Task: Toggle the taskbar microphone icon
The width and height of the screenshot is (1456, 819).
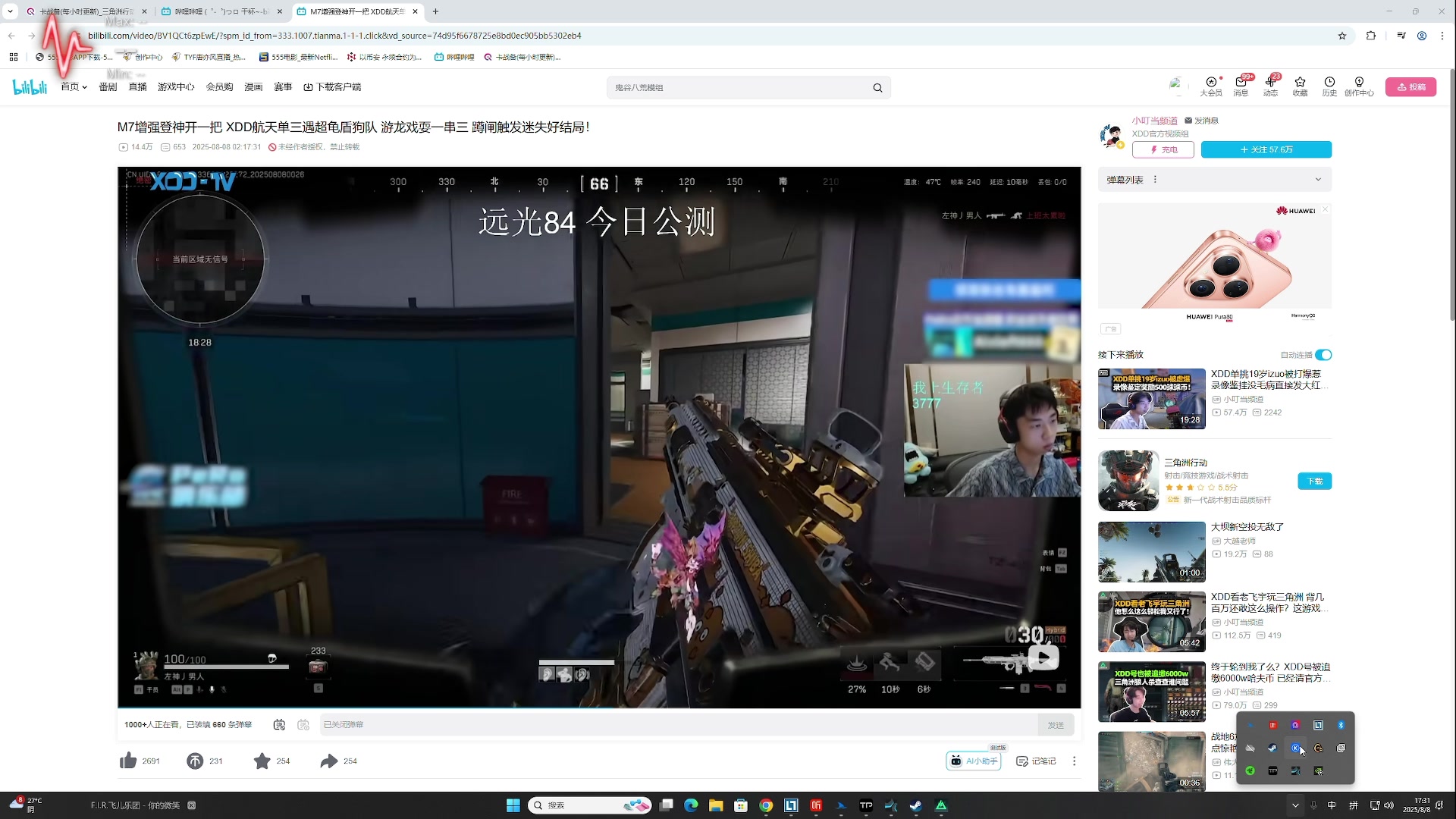Action: click(x=1314, y=805)
